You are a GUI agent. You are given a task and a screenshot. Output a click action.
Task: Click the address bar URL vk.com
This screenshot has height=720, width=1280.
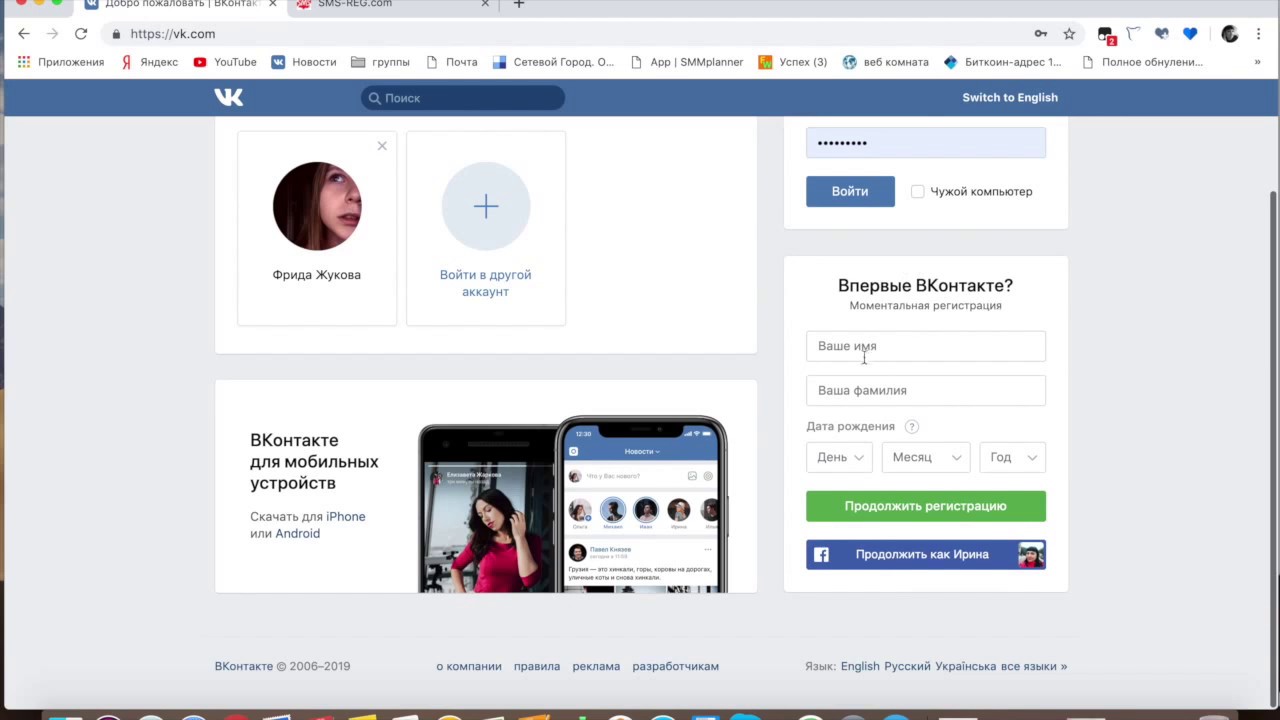click(172, 34)
